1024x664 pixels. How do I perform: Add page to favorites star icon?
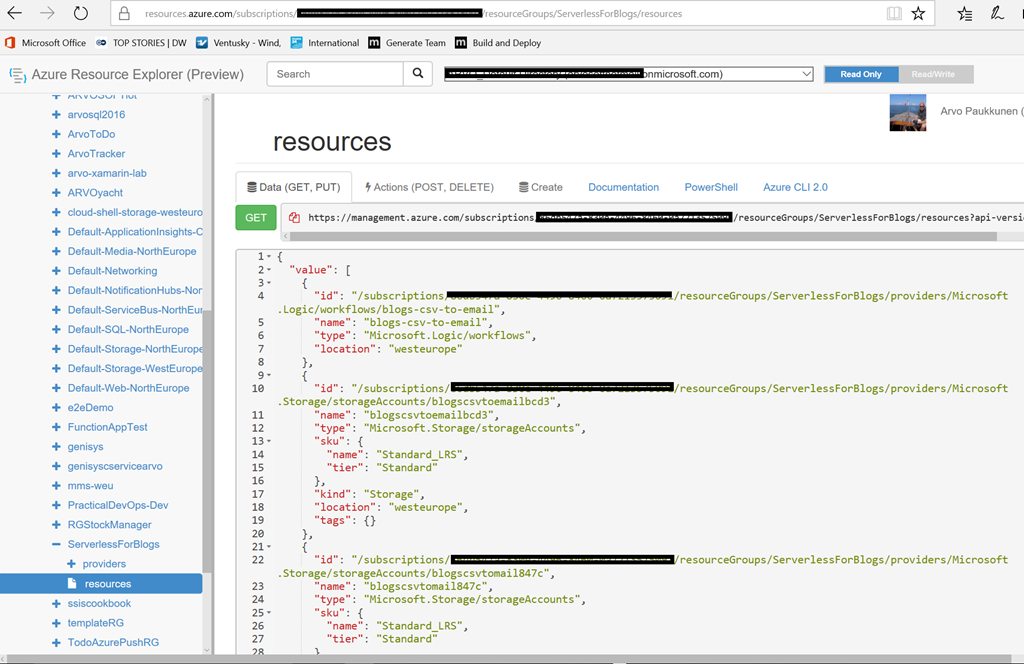[x=918, y=14]
